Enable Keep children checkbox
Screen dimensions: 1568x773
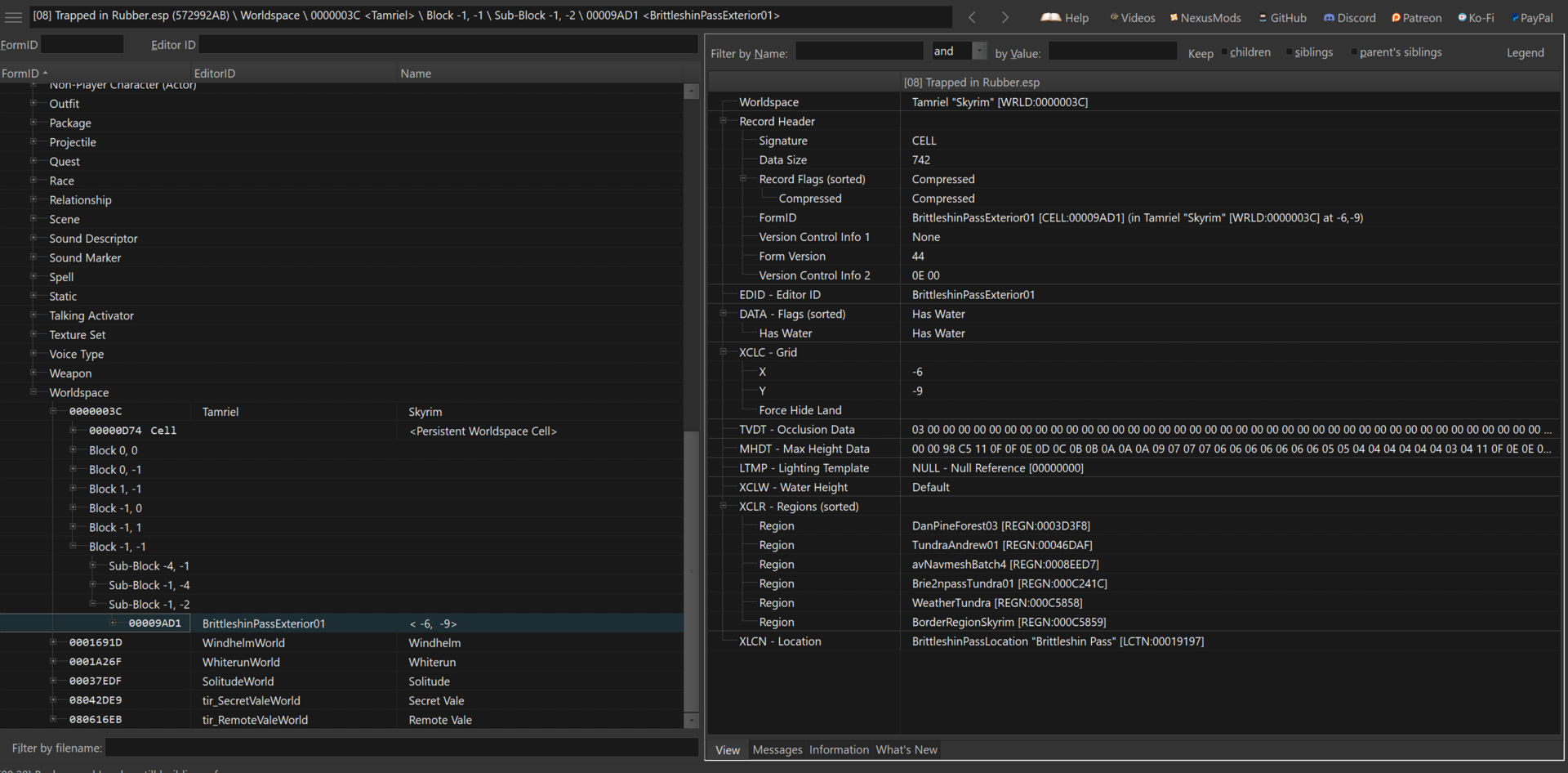pyautogui.click(x=1224, y=52)
